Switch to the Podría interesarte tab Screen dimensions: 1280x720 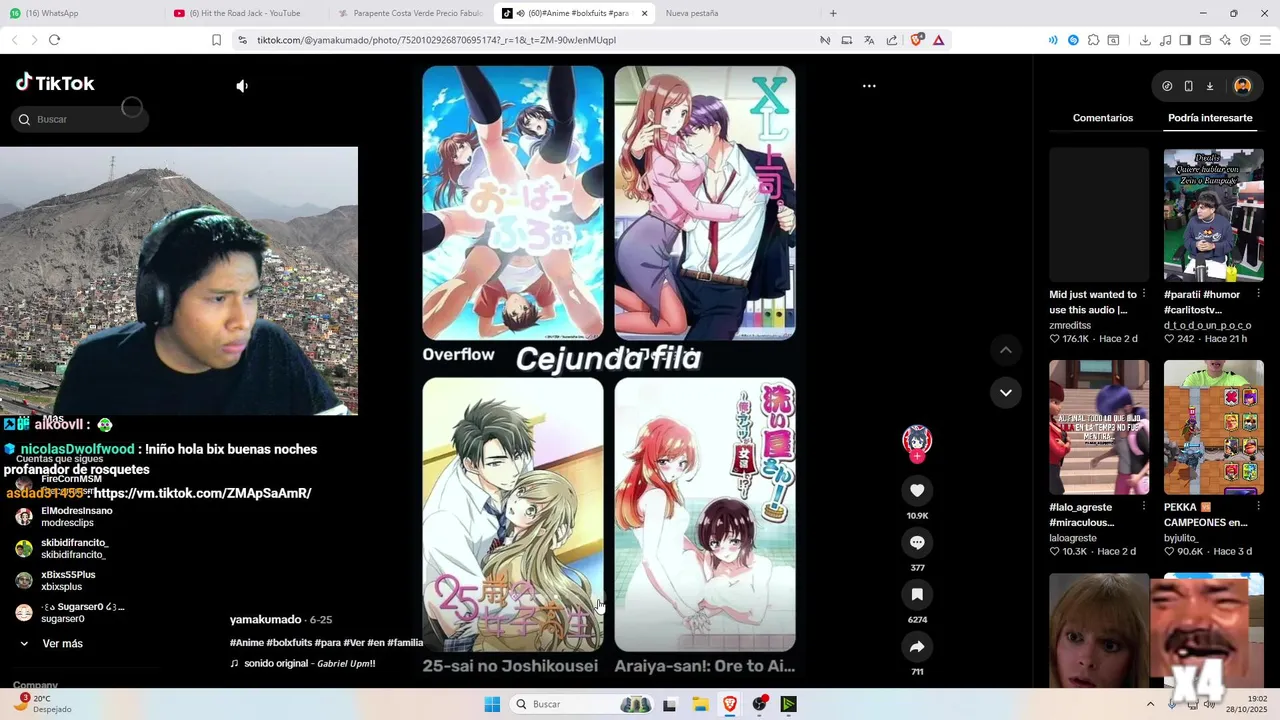[x=1210, y=118]
